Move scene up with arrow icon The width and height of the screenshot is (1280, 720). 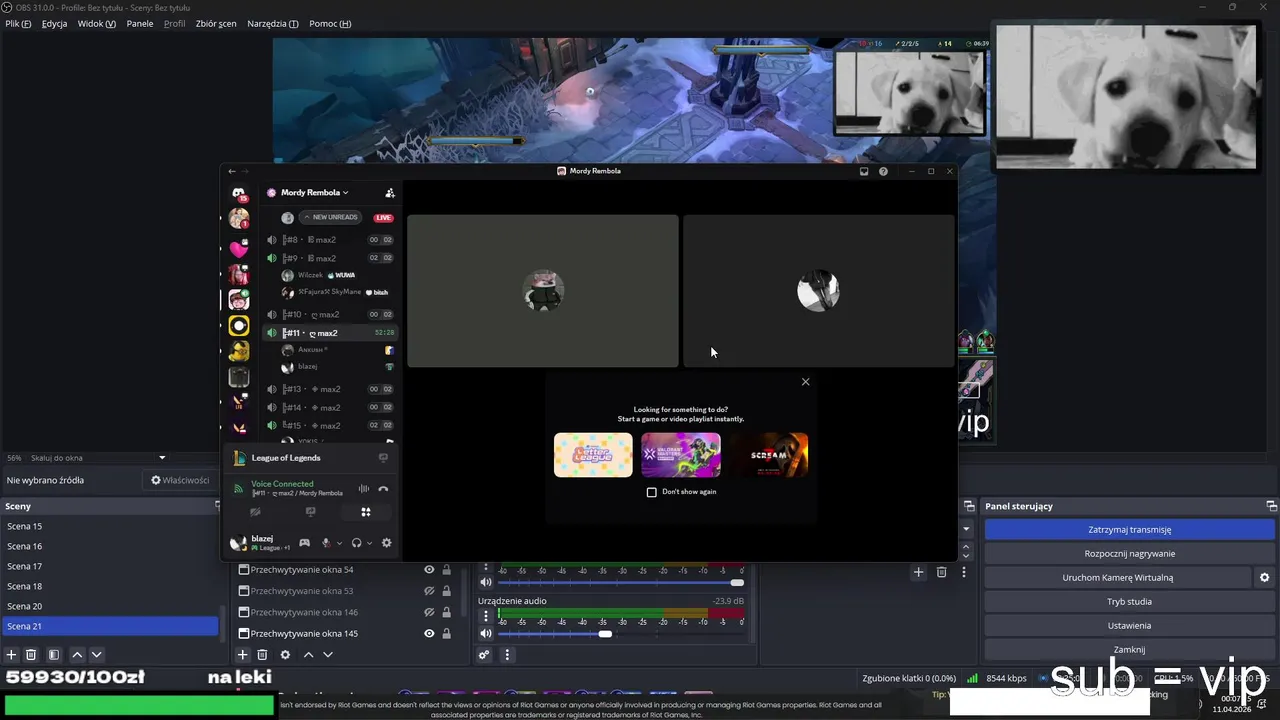click(x=77, y=655)
